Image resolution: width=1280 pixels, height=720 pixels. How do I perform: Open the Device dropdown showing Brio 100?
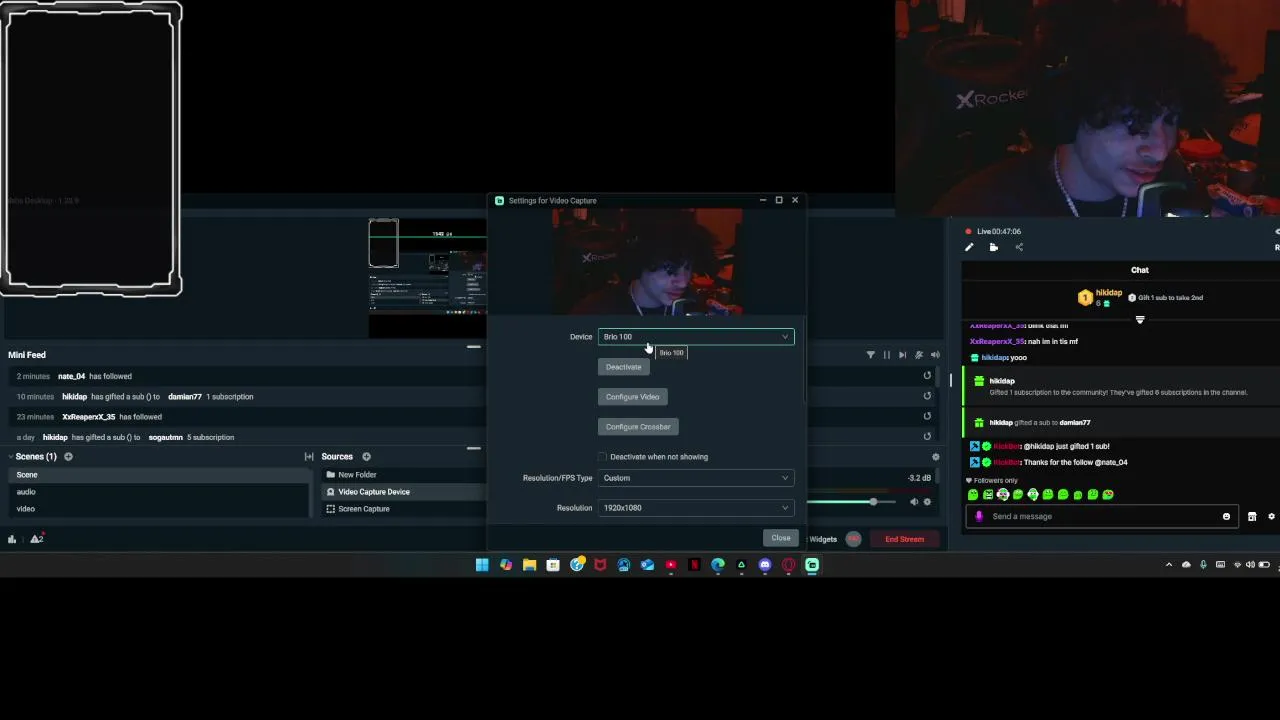click(696, 337)
